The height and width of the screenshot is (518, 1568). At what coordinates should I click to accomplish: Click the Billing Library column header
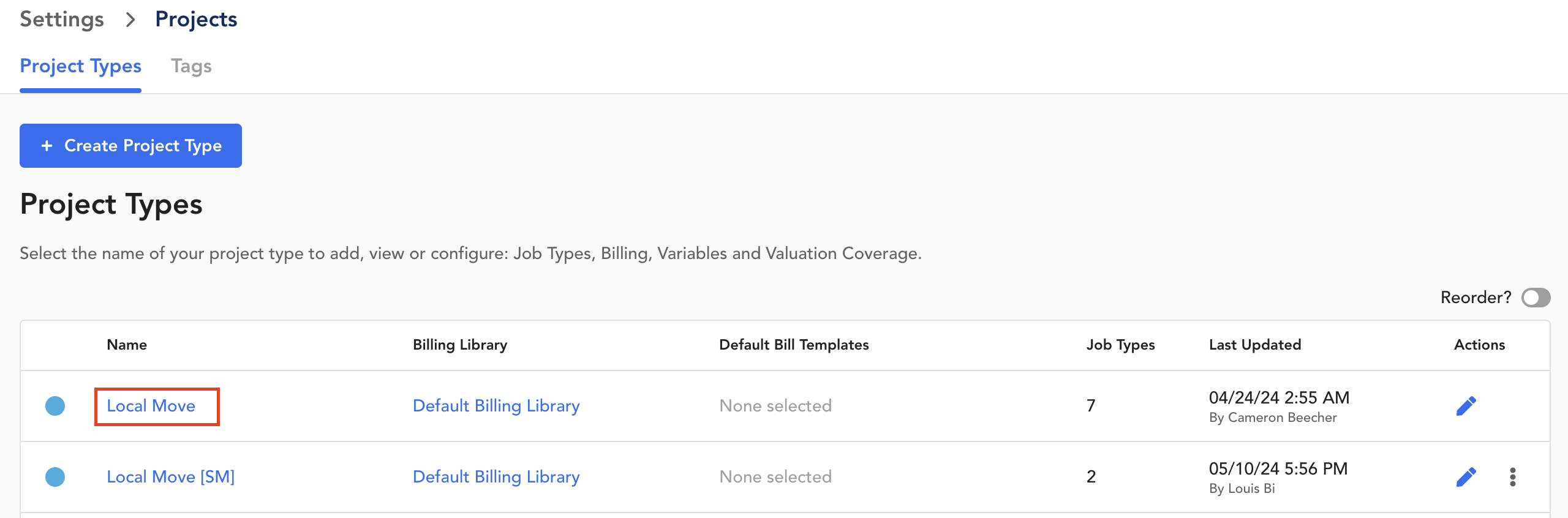(x=460, y=345)
